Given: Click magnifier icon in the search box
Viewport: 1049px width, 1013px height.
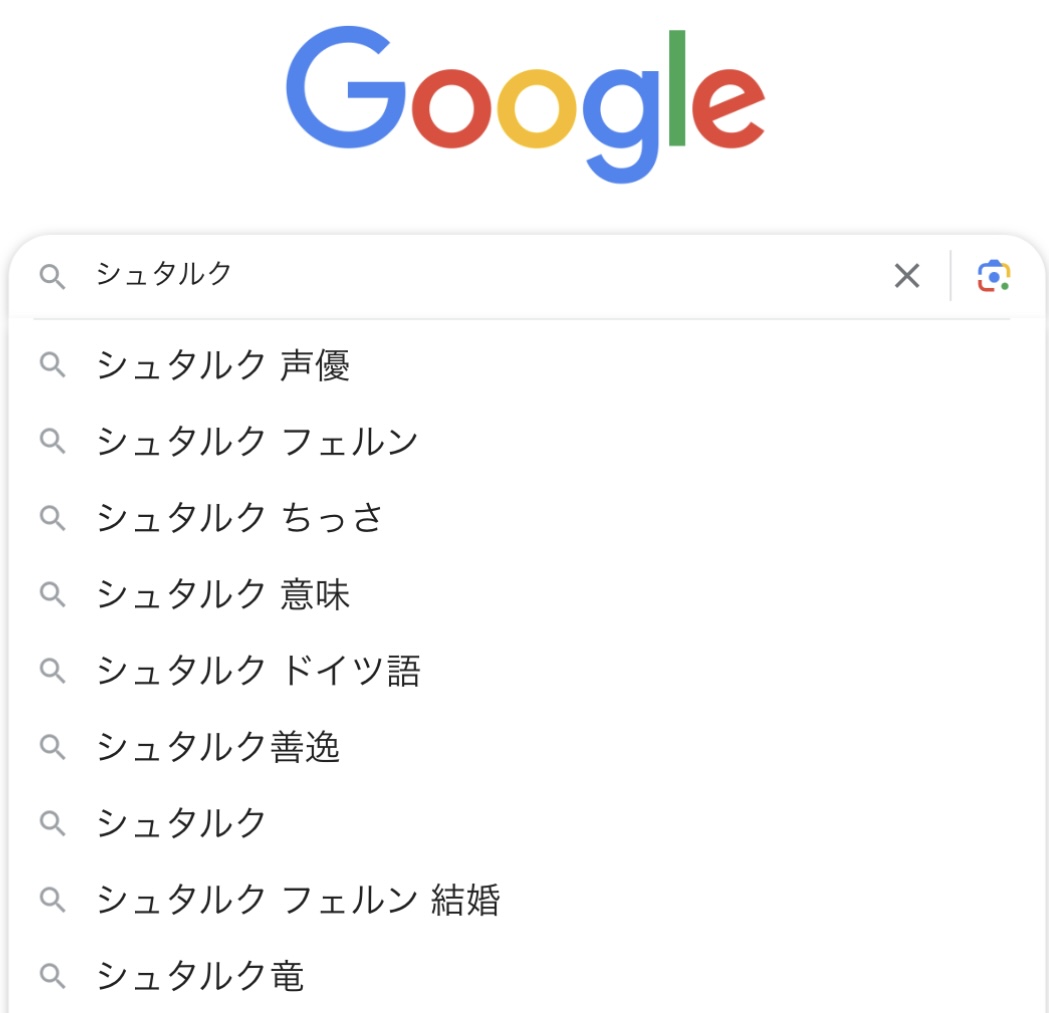Looking at the screenshot, I should click(52, 277).
